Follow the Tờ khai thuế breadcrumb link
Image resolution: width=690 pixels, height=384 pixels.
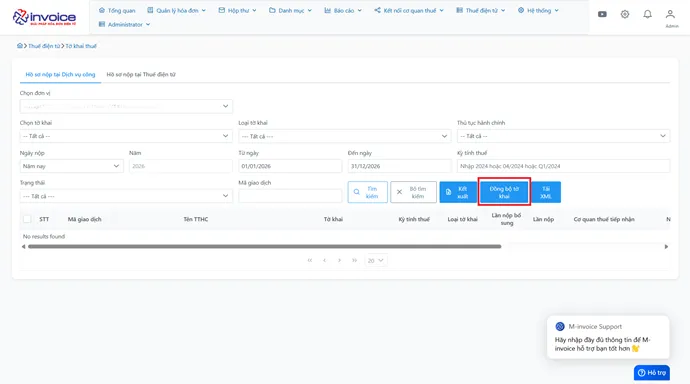tap(81, 46)
